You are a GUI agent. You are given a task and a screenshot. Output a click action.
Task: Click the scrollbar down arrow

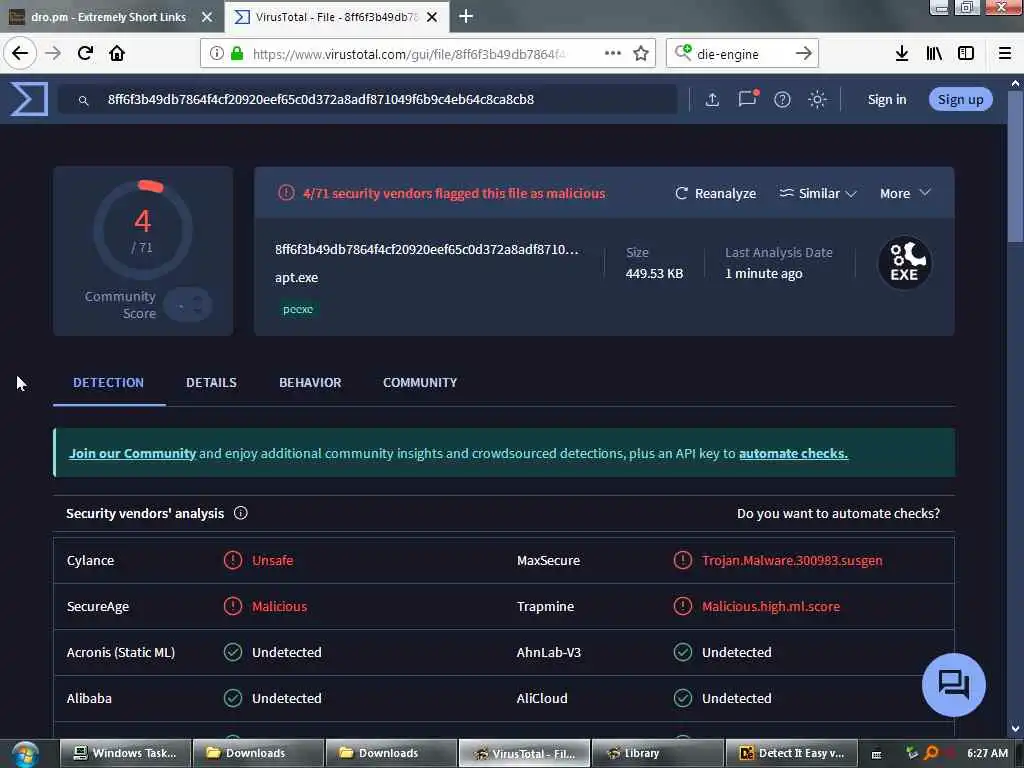coord(1015,728)
